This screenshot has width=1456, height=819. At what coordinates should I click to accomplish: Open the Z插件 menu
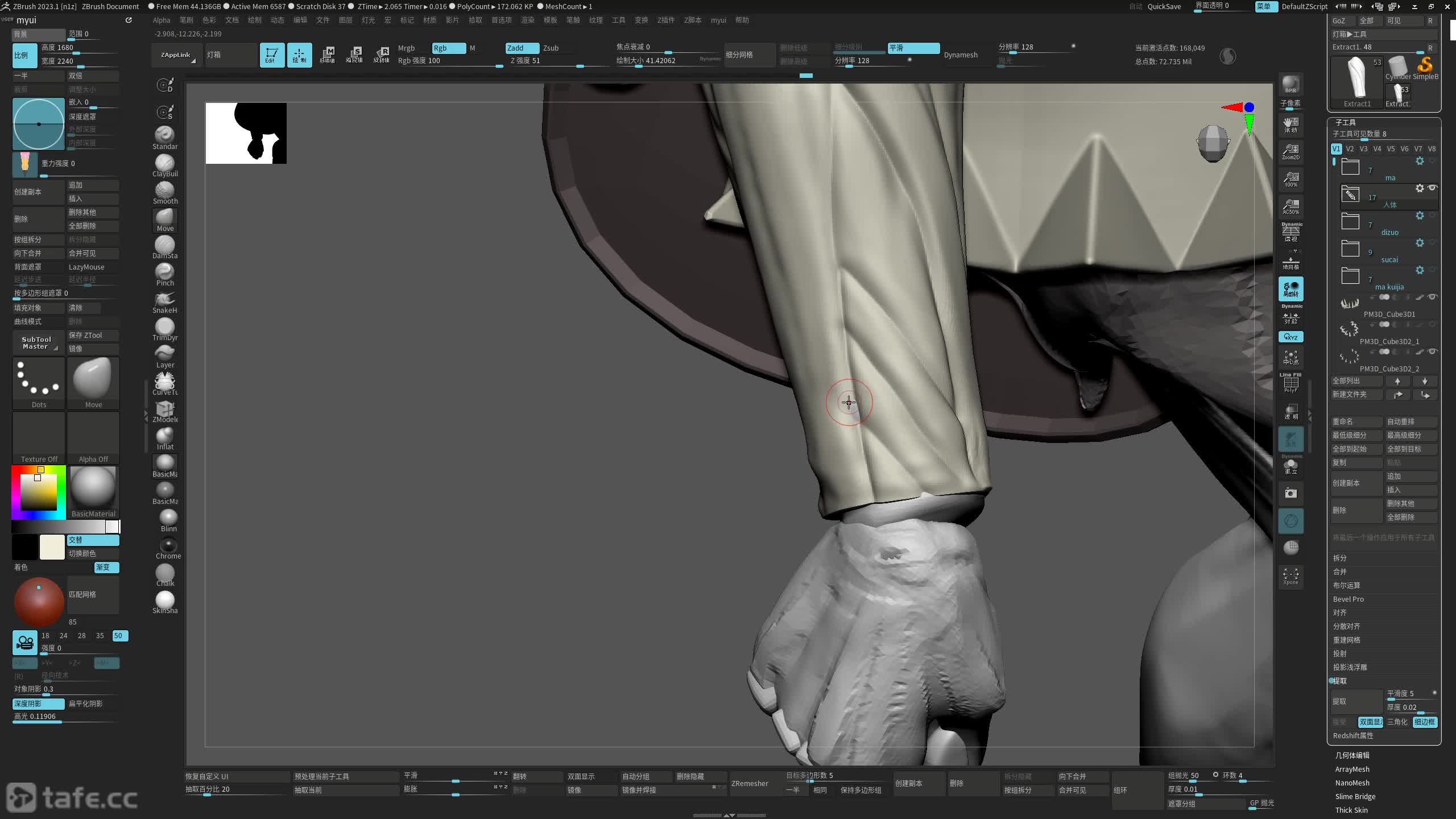[x=665, y=20]
